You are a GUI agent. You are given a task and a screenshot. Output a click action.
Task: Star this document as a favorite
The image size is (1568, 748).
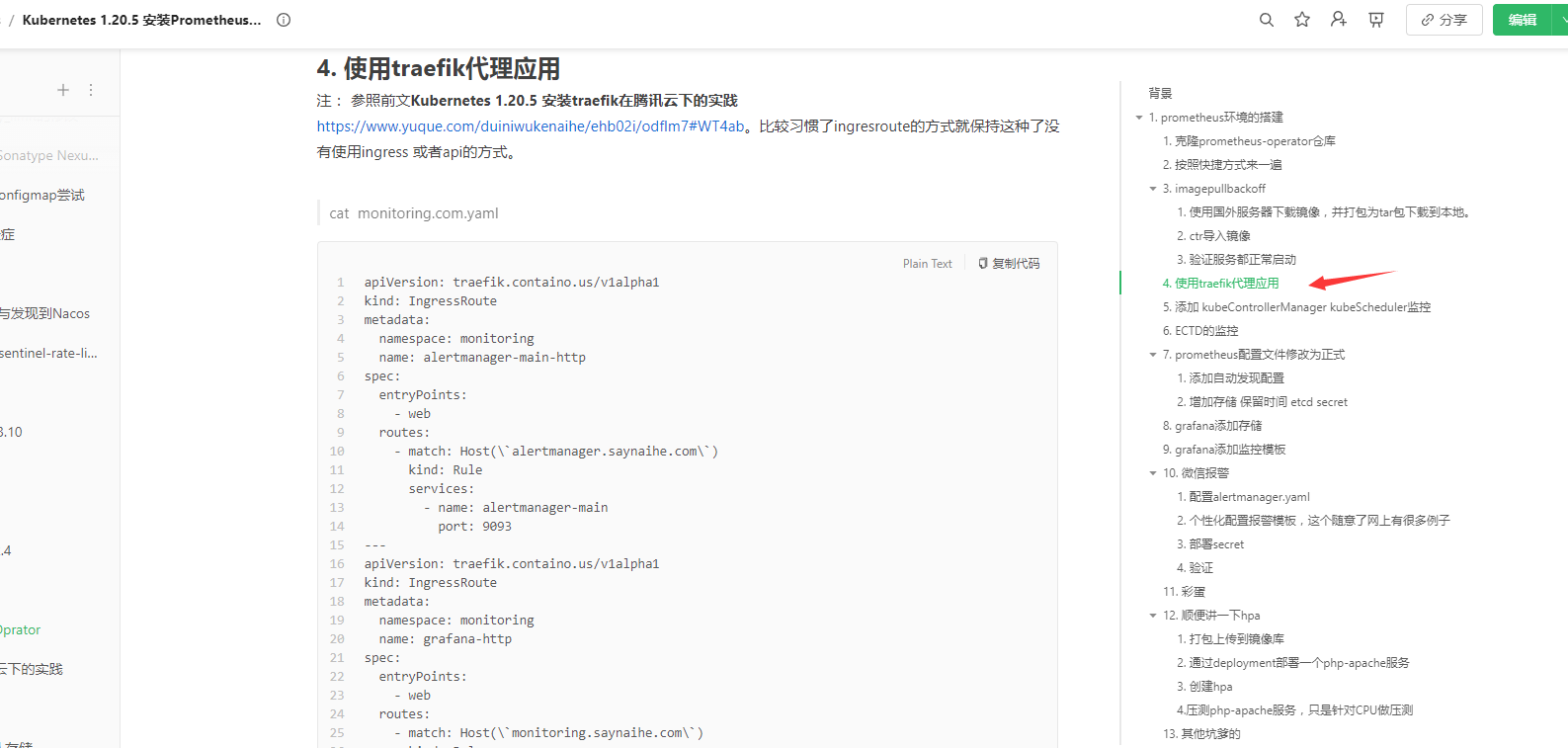point(1302,20)
